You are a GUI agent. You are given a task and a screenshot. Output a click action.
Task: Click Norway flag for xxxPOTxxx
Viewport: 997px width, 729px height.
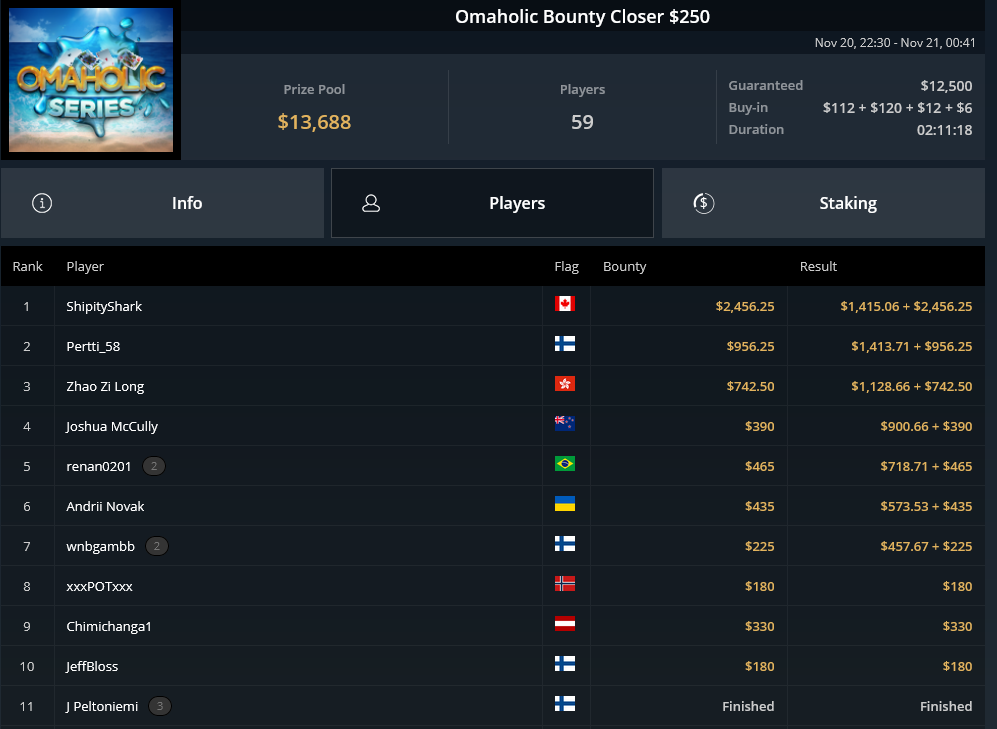point(565,583)
